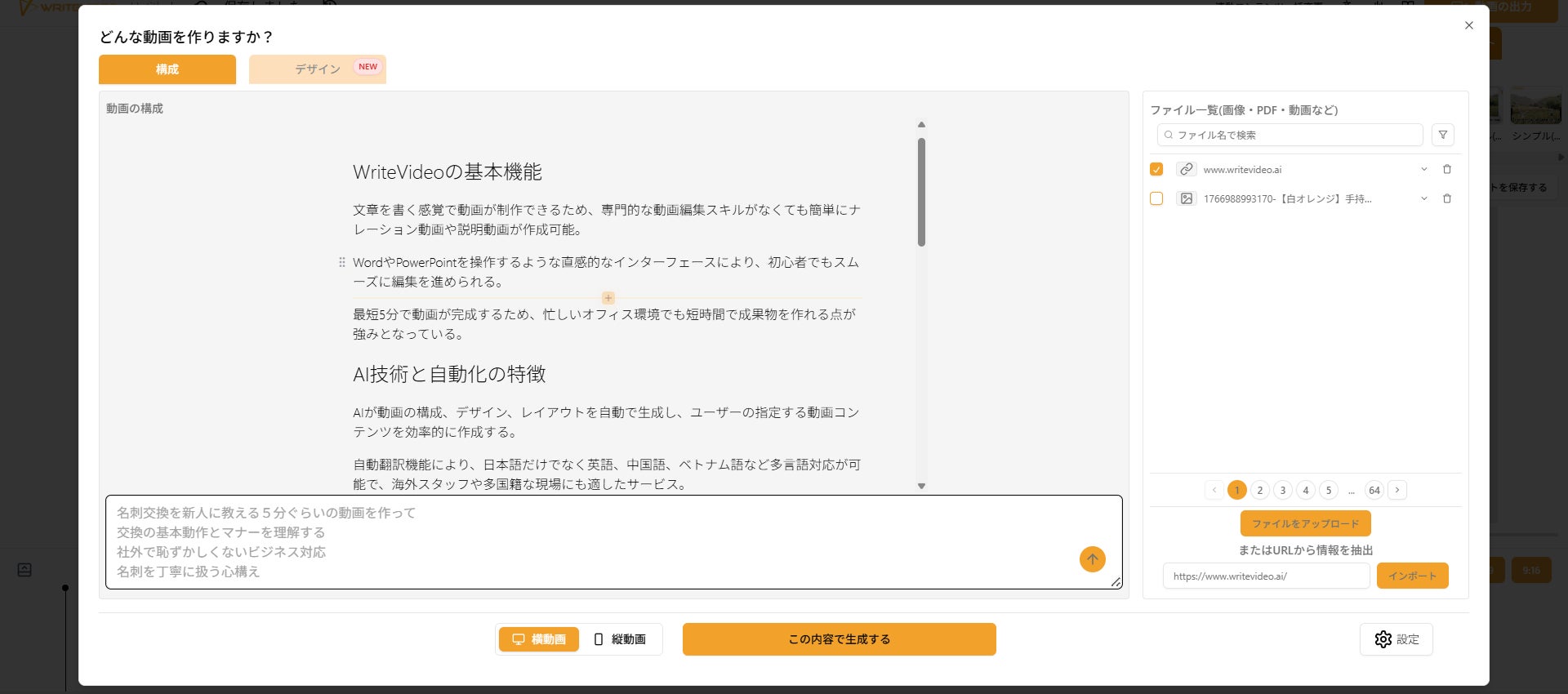Screen dimensions: 1568x694
Task: Click the インポート button
Action: tap(1412, 576)
